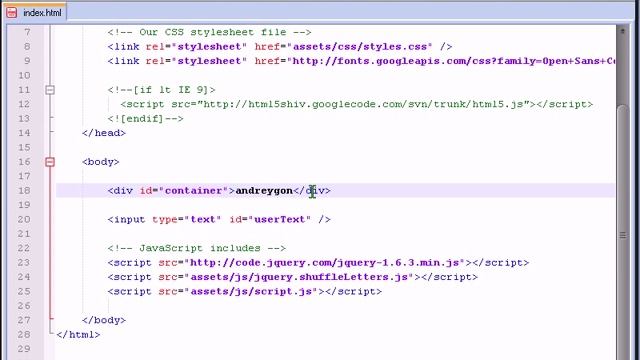This screenshot has height=360, width=640.
Task: Click the '</head>' closing tag
Action: 104,133
